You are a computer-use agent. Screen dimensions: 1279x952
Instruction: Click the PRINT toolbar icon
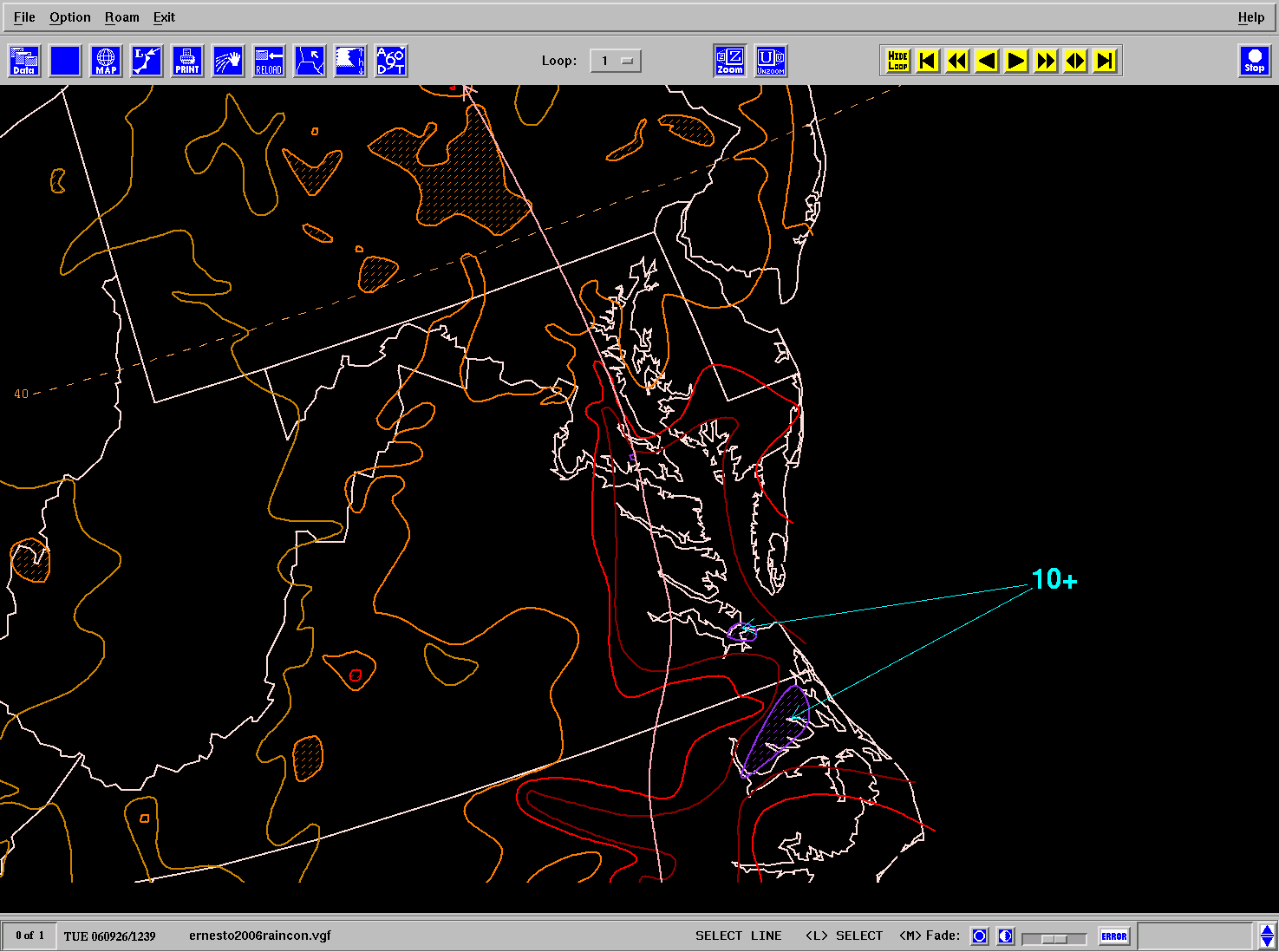(187, 61)
